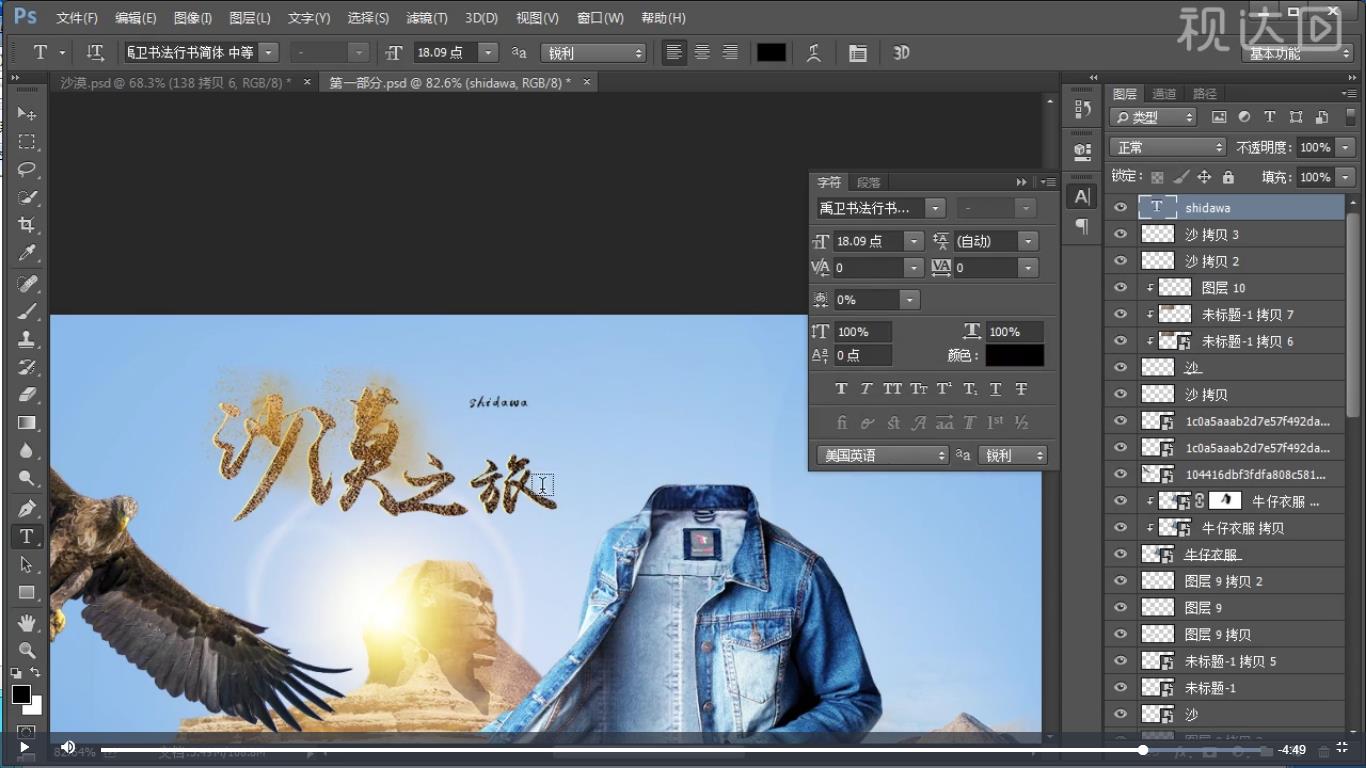
Task: Hide the shidawa text layer
Action: tap(1120, 206)
